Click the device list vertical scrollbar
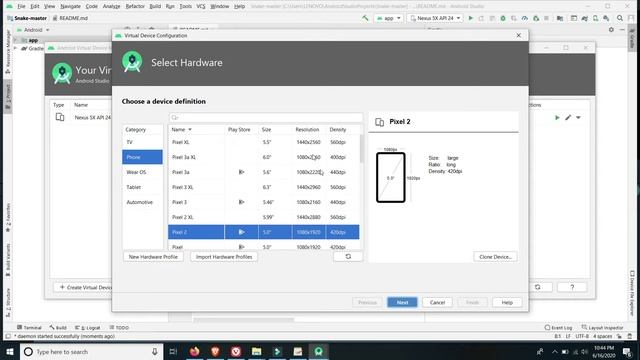Image resolution: width=640 pixels, height=360 pixels. pyautogui.click(x=361, y=149)
